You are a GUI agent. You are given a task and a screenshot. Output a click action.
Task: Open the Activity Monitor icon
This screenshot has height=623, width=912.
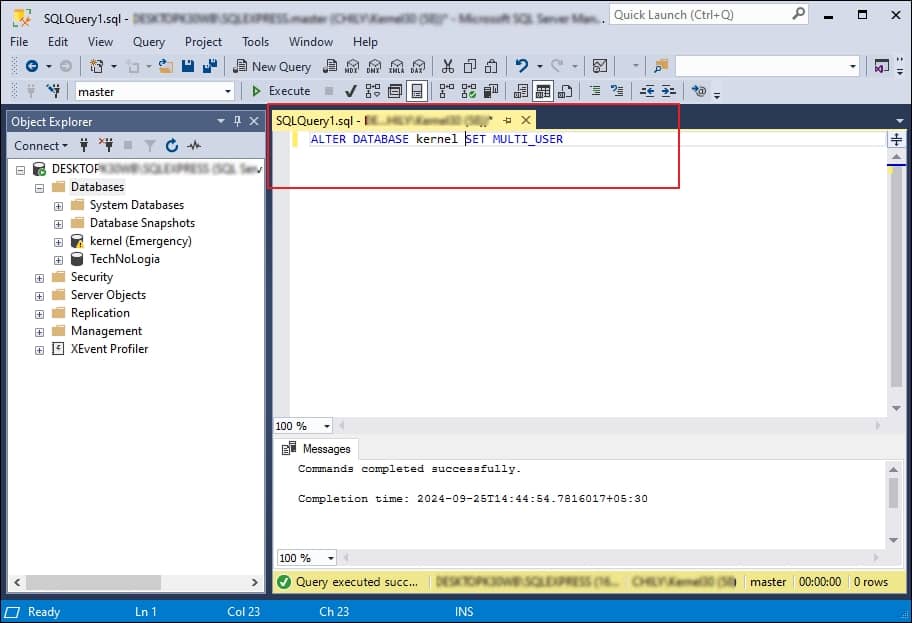[600, 66]
